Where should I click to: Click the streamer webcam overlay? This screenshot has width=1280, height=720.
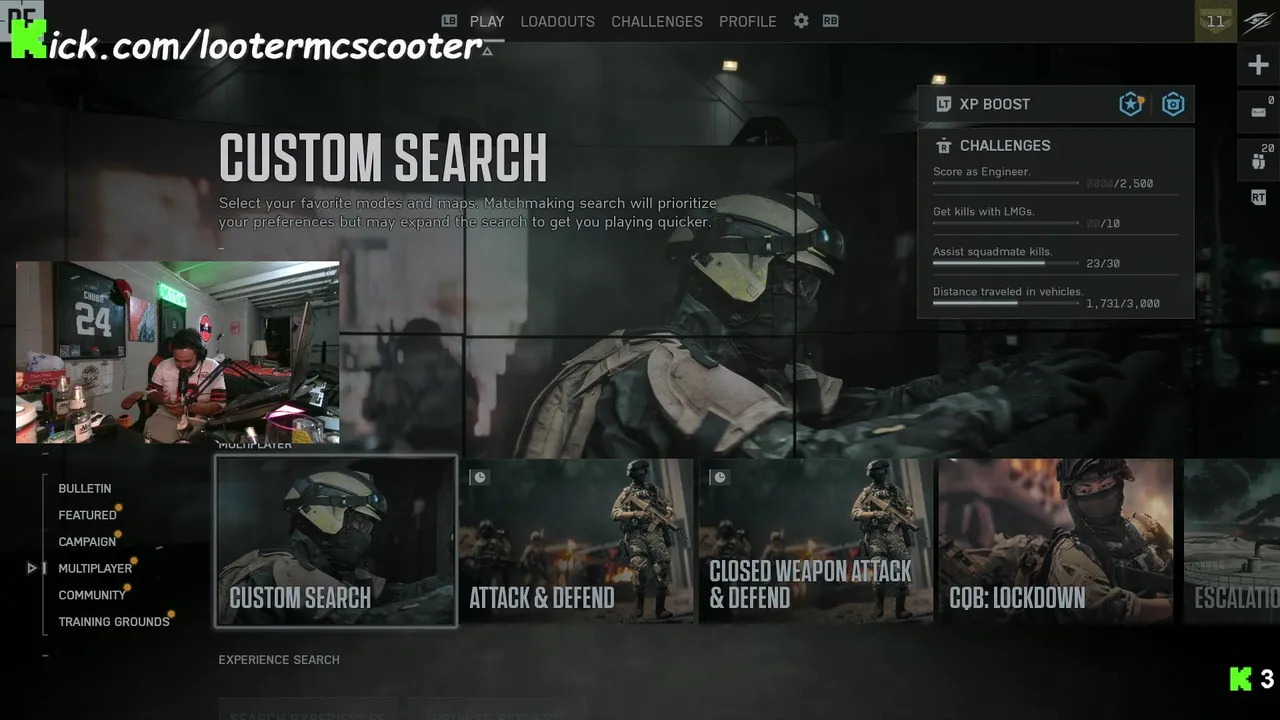(178, 352)
